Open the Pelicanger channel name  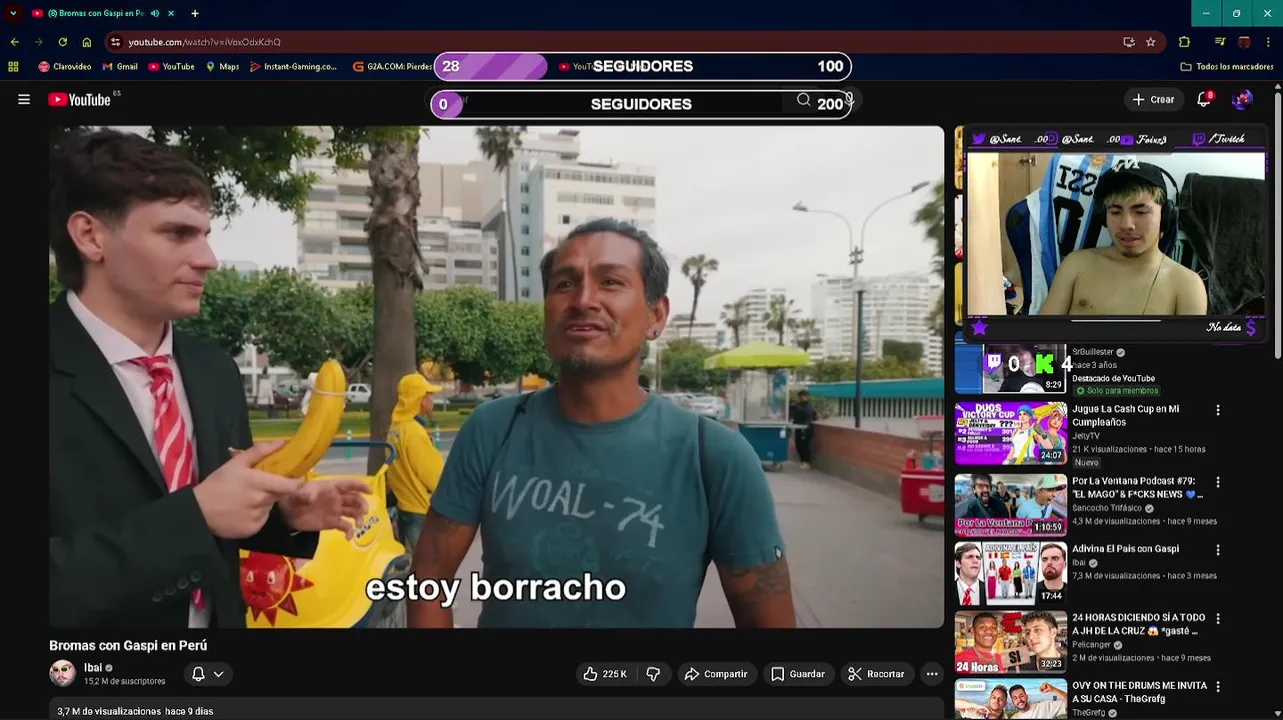1093,645
